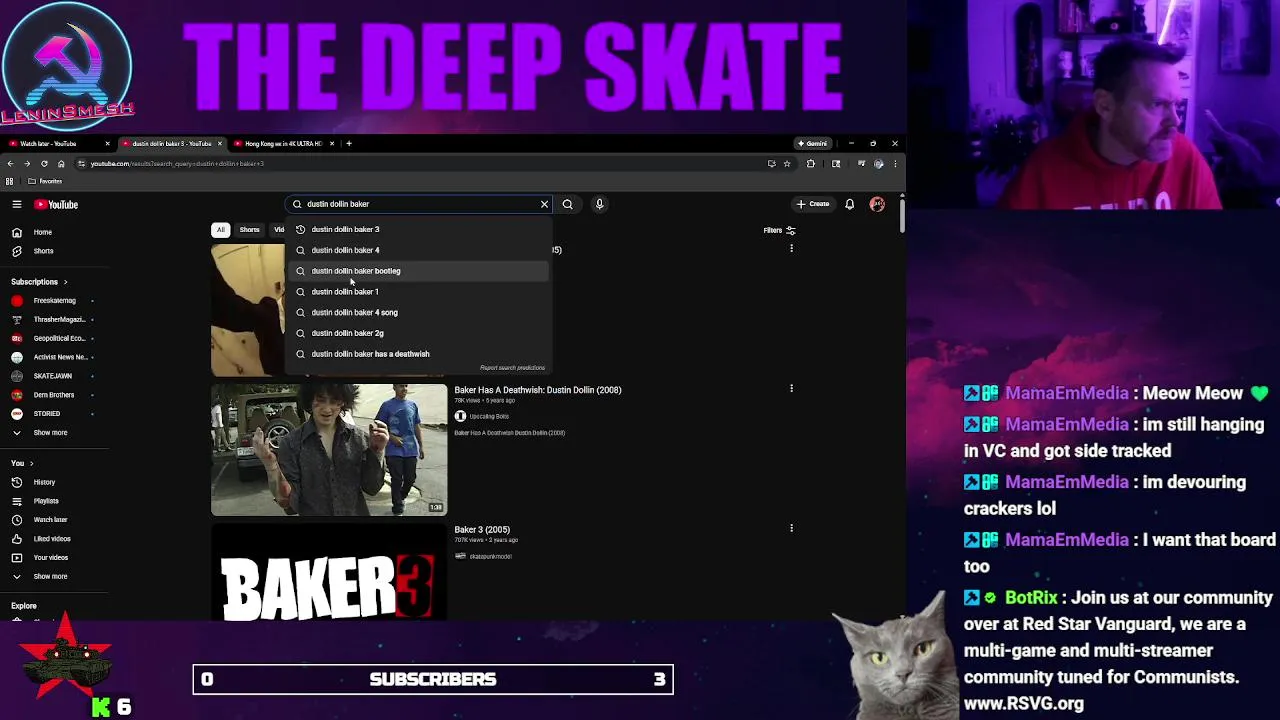Open the browser three-dot menu

tap(895, 164)
